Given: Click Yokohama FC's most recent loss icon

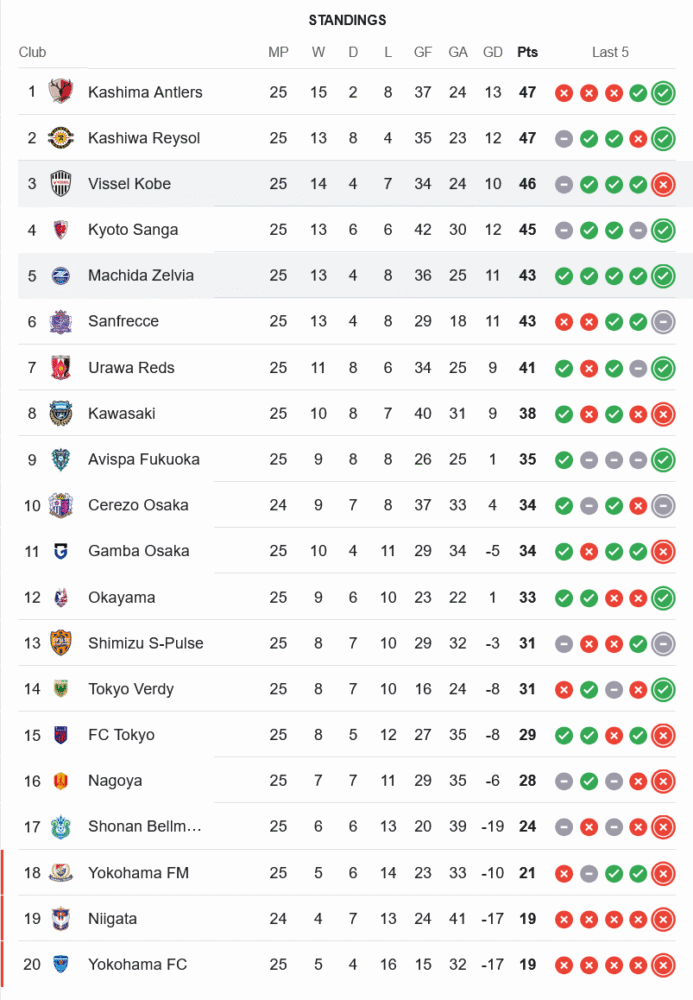Looking at the screenshot, I should pyautogui.click(x=663, y=966).
